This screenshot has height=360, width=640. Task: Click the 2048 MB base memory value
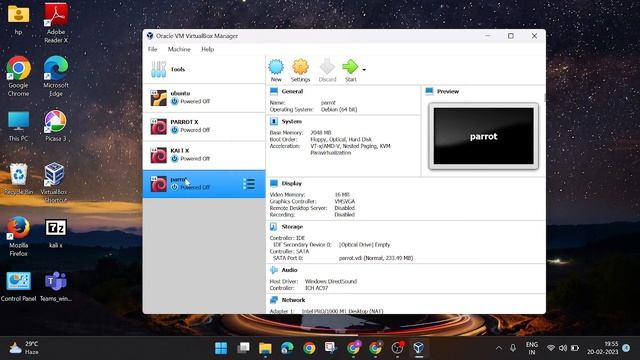click(x=321, y=133)
